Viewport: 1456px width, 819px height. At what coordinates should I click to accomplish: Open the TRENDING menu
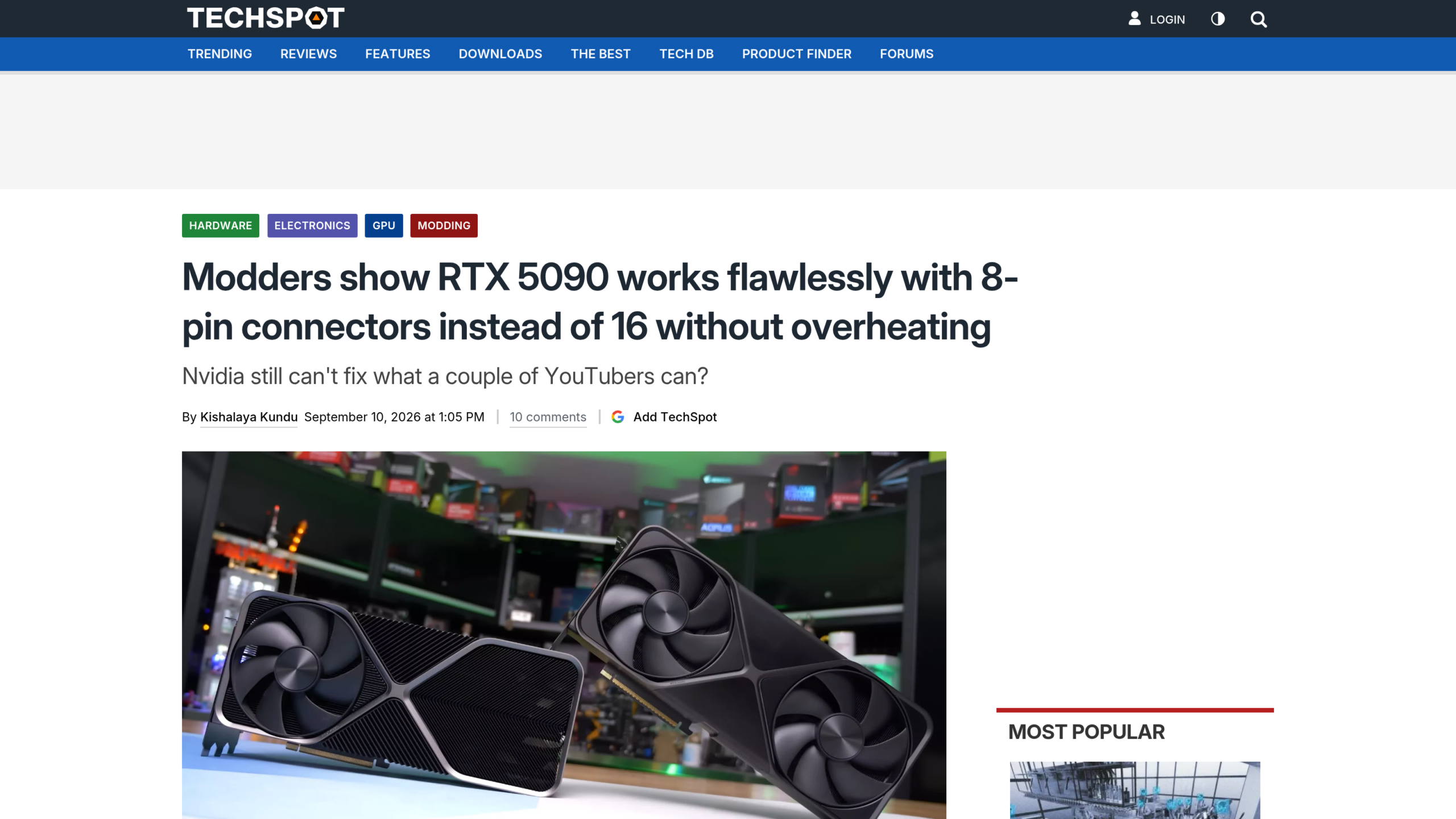(x=220, y=54)
